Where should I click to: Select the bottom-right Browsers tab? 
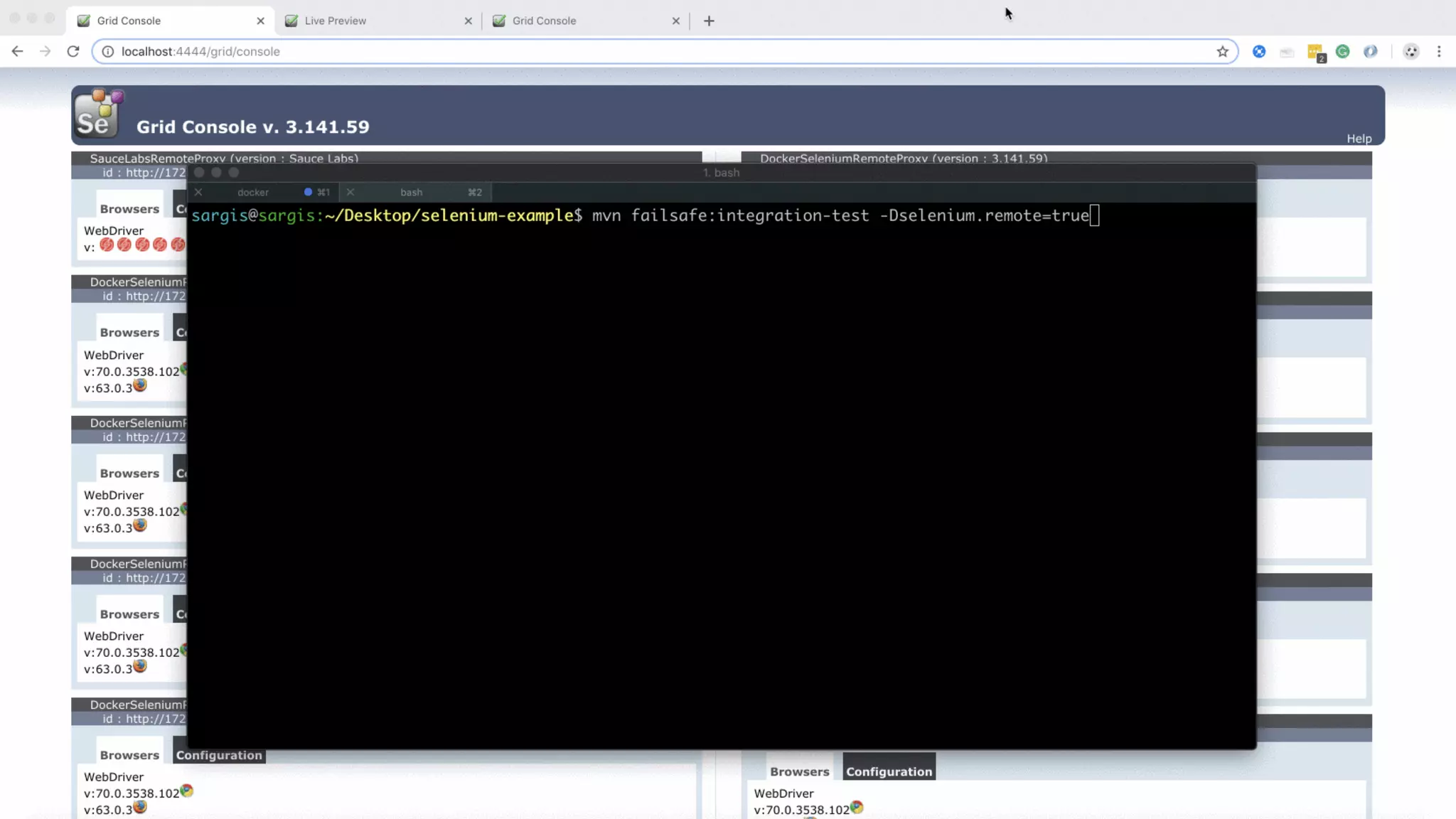point(799,771)
